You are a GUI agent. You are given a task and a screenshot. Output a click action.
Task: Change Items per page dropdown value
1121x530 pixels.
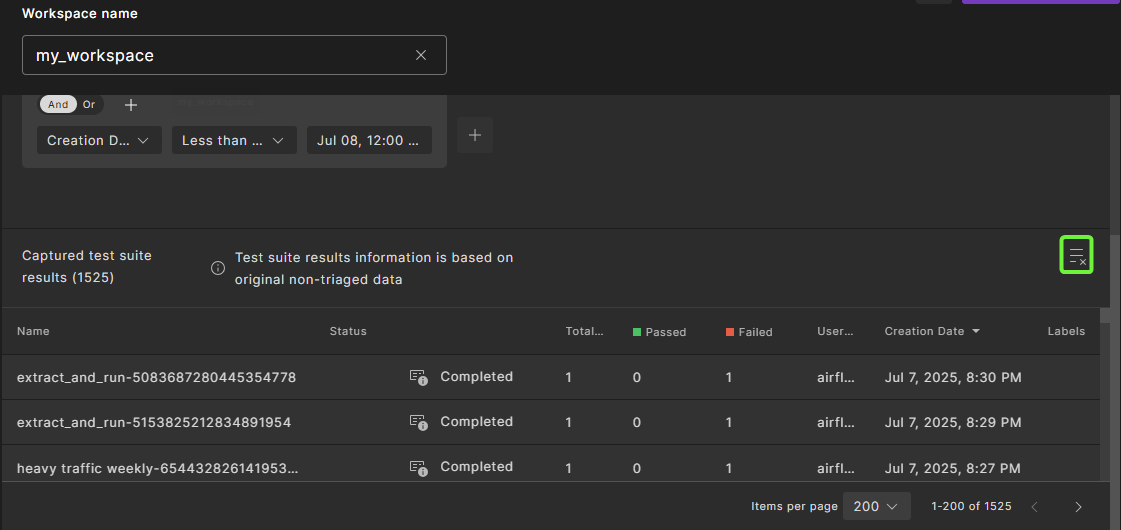point(876,507)
